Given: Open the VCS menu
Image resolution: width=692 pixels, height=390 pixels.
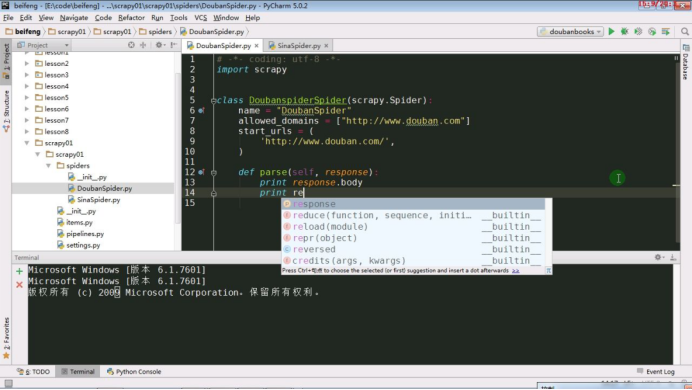Looking at the screenshot, I should pyautogui.click(x=200, y=18).
